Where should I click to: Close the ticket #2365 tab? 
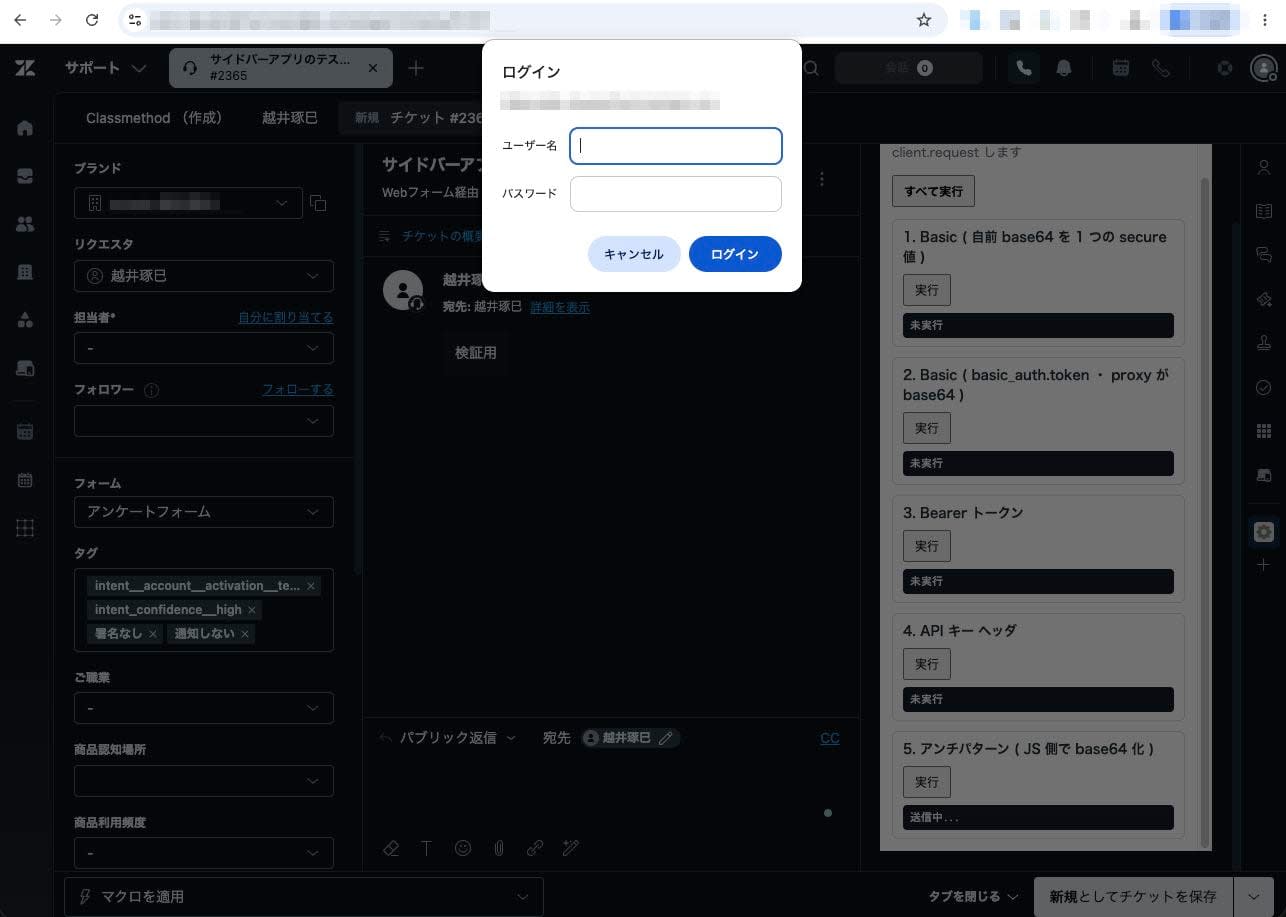(x=373, y=68)
